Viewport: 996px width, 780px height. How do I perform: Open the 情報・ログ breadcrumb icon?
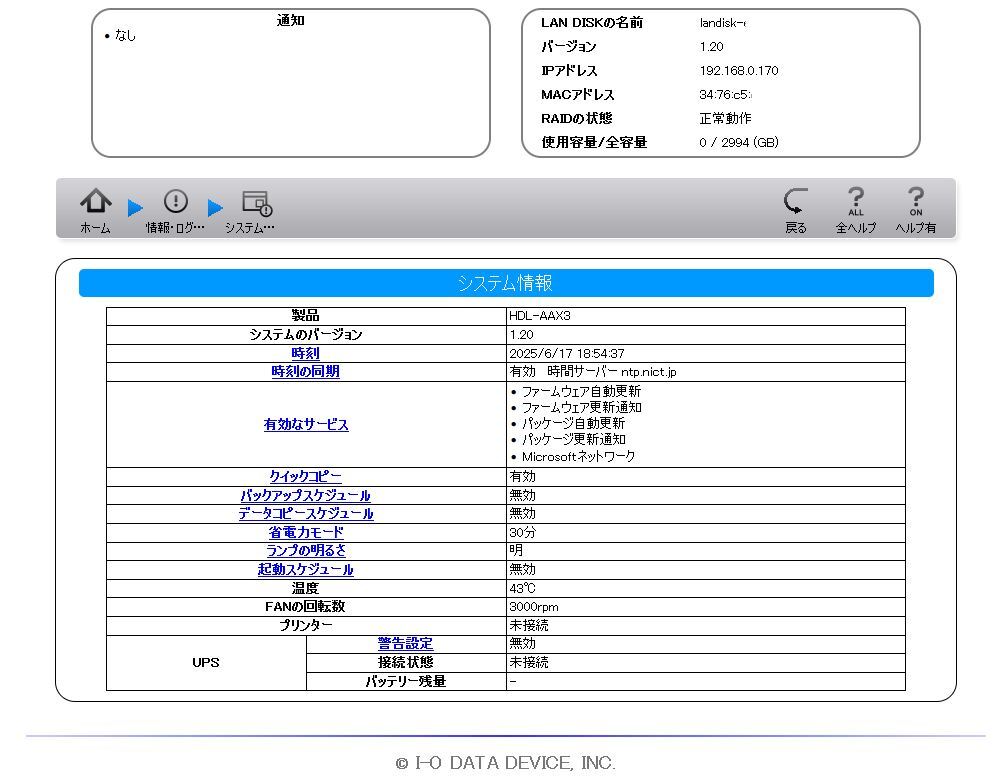176,201
